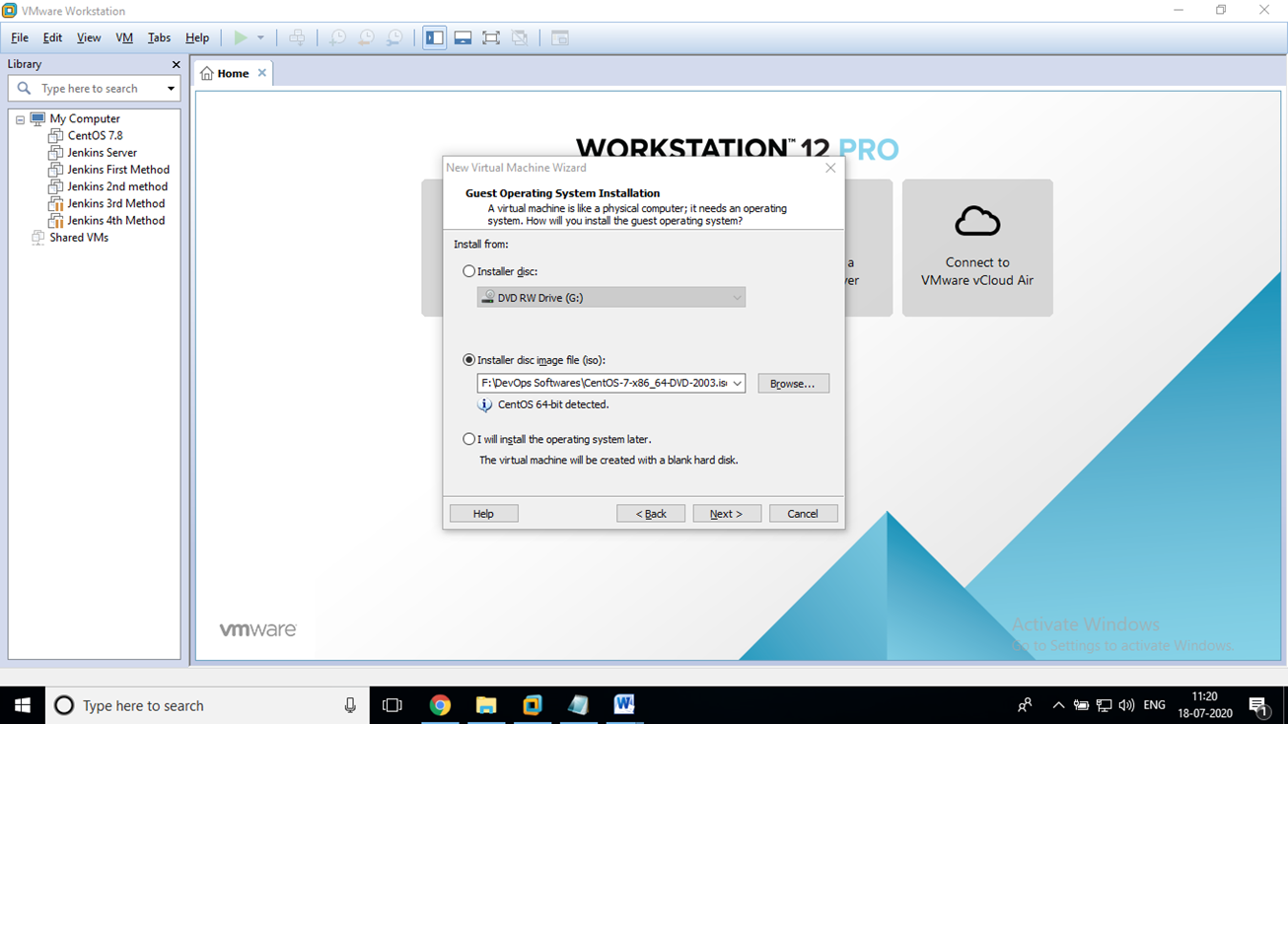Open the Snapshot Manager icon
Viewport: 1288px width, 941px height.
(395, 37)
